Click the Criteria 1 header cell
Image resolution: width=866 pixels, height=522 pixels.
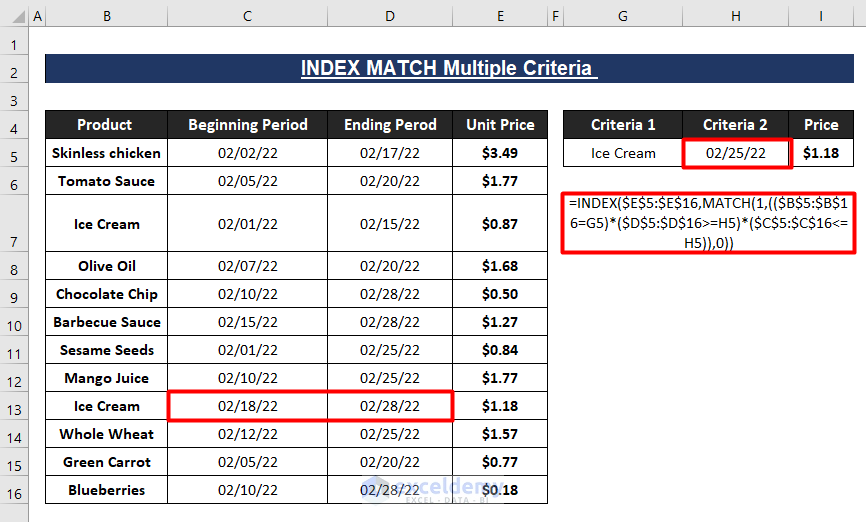pos(623,125)
